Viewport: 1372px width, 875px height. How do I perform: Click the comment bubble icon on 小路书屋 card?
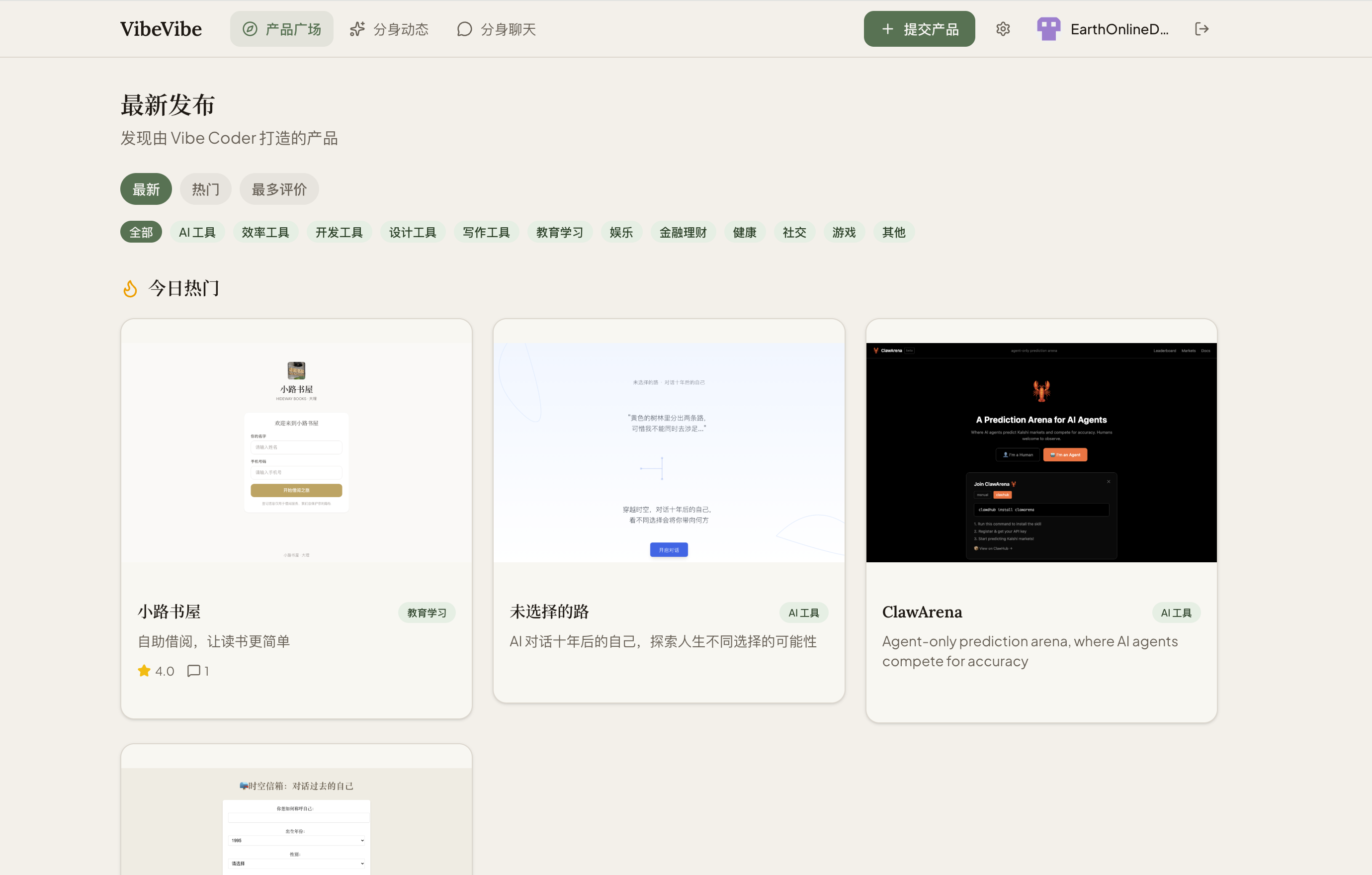pyautogui.click(x=194, y=671)
